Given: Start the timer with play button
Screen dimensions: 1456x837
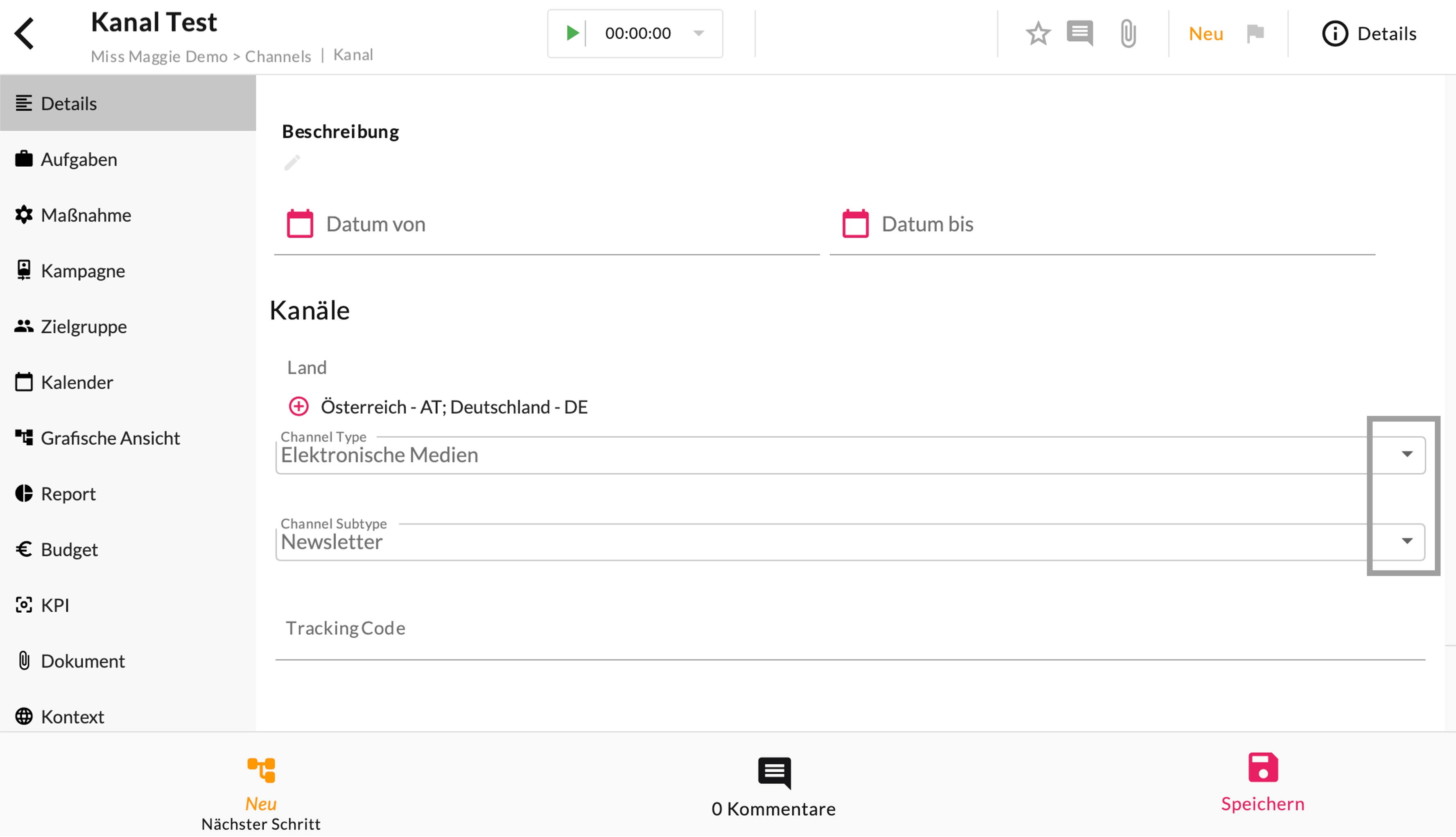Looking at the screenshot, I should coord(572,33).
